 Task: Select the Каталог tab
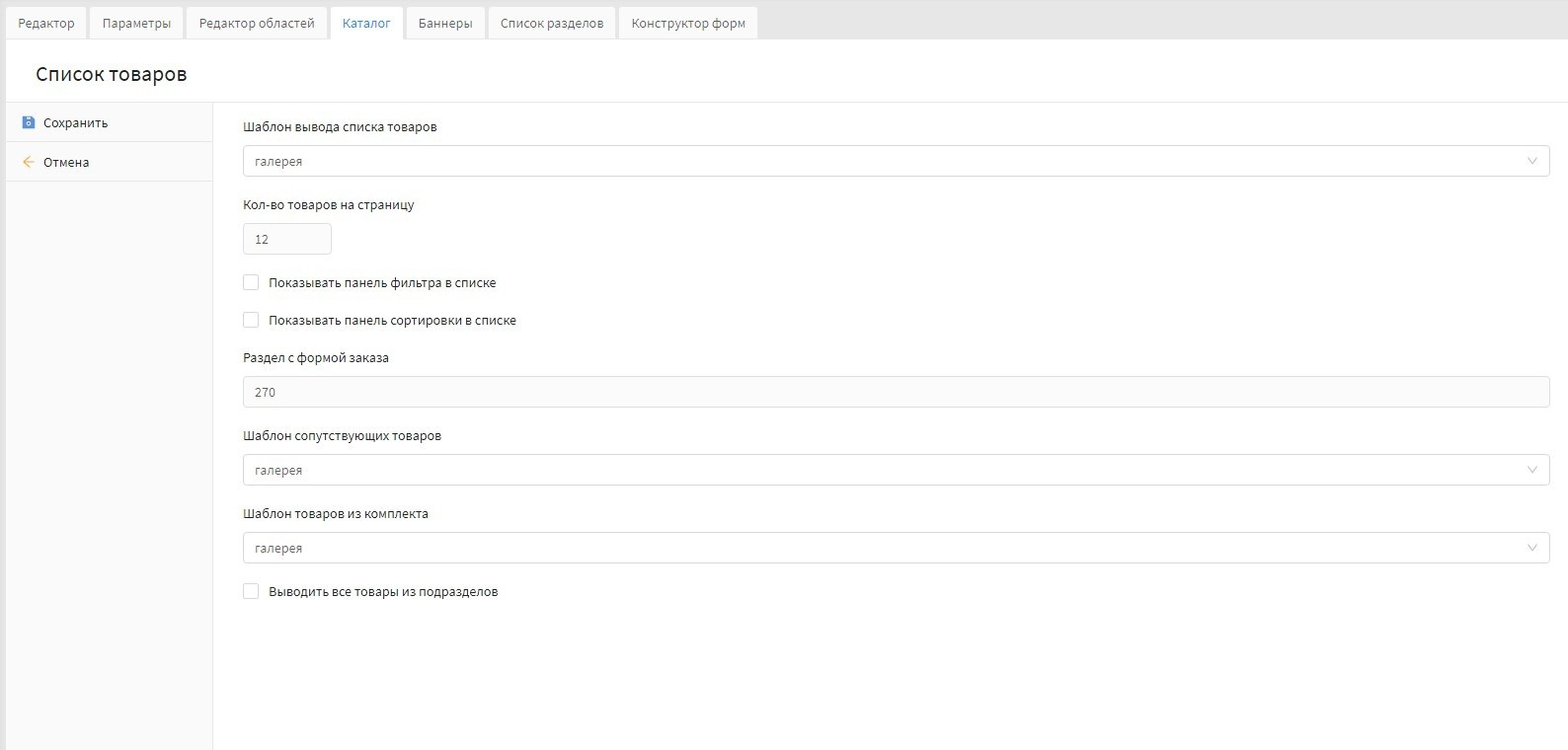tap(366, 23)
